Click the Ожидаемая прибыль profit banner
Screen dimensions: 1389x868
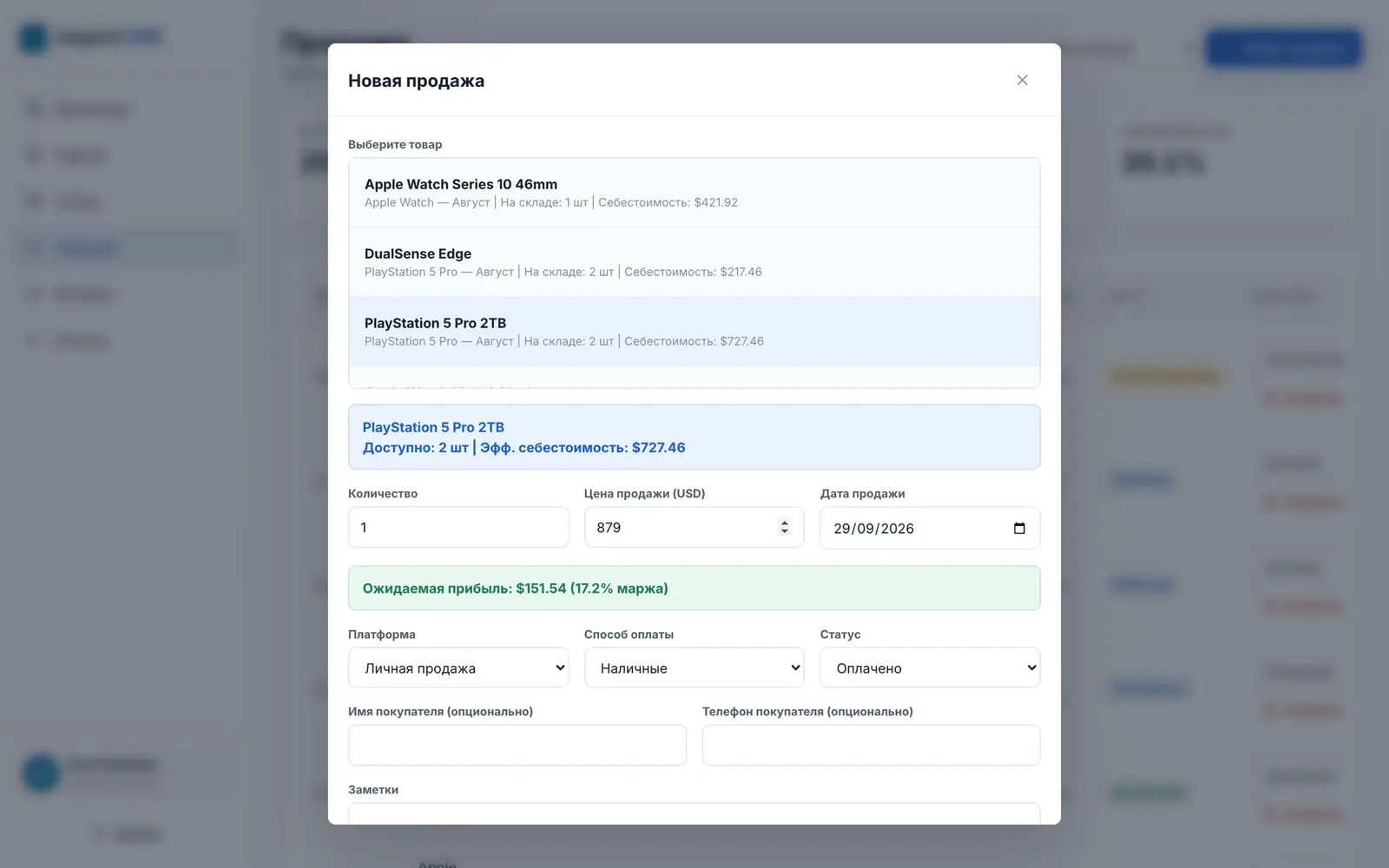(x=694, y=588)
